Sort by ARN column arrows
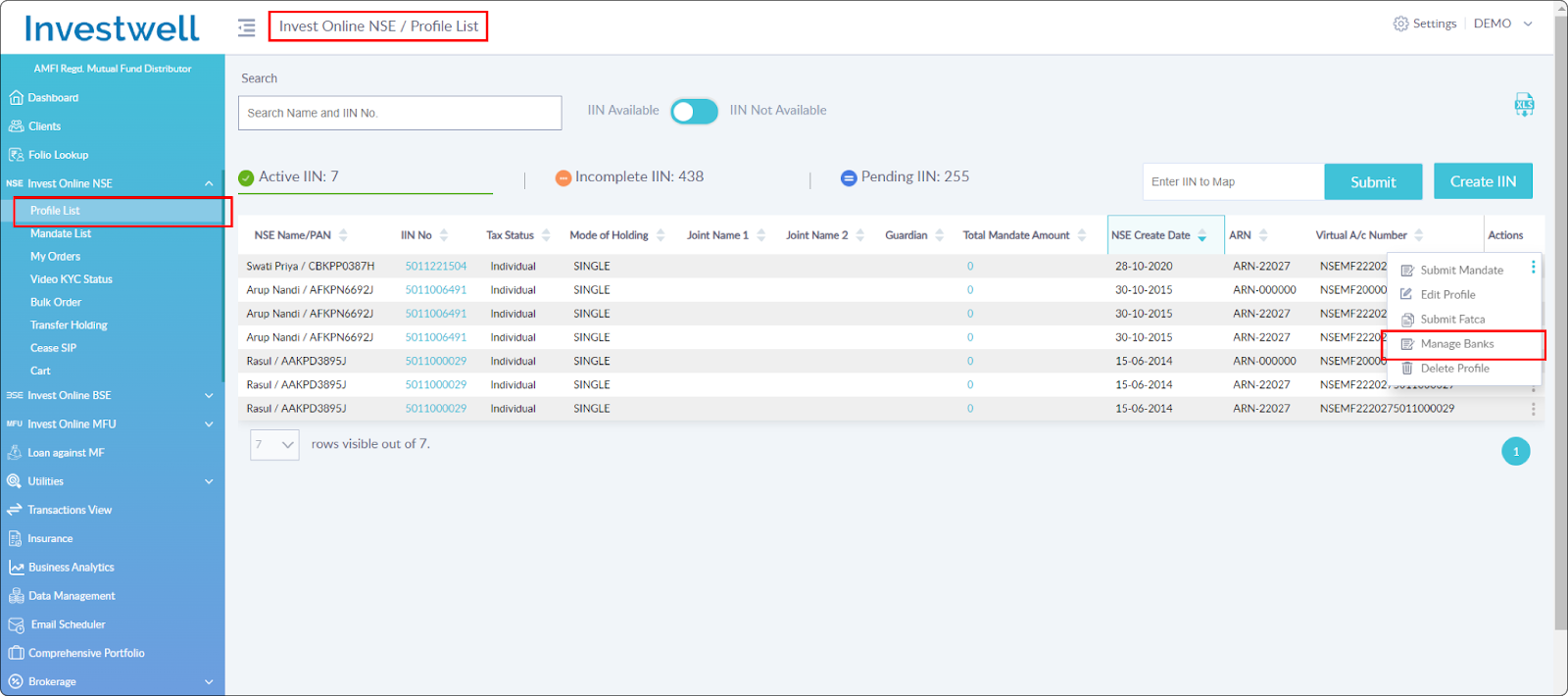Viewport: 1568px width, 696px height. 1263,235
